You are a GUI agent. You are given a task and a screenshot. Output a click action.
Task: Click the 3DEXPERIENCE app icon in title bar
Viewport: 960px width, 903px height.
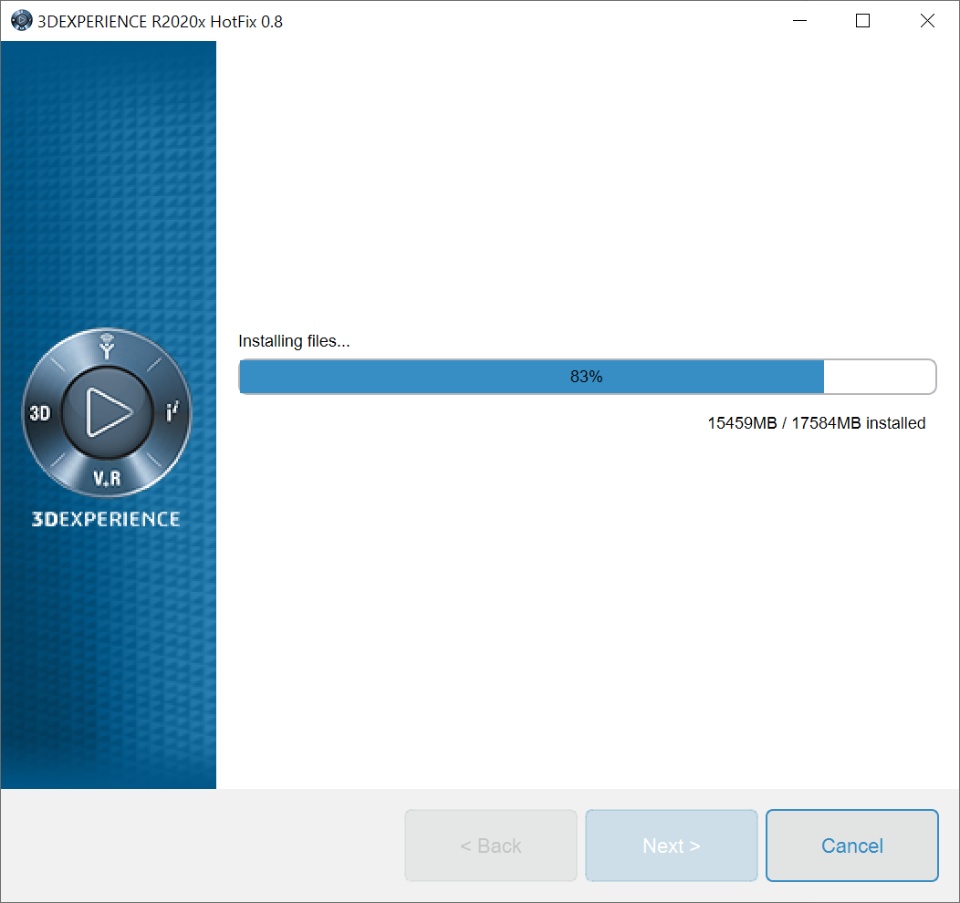coord(21,21)
